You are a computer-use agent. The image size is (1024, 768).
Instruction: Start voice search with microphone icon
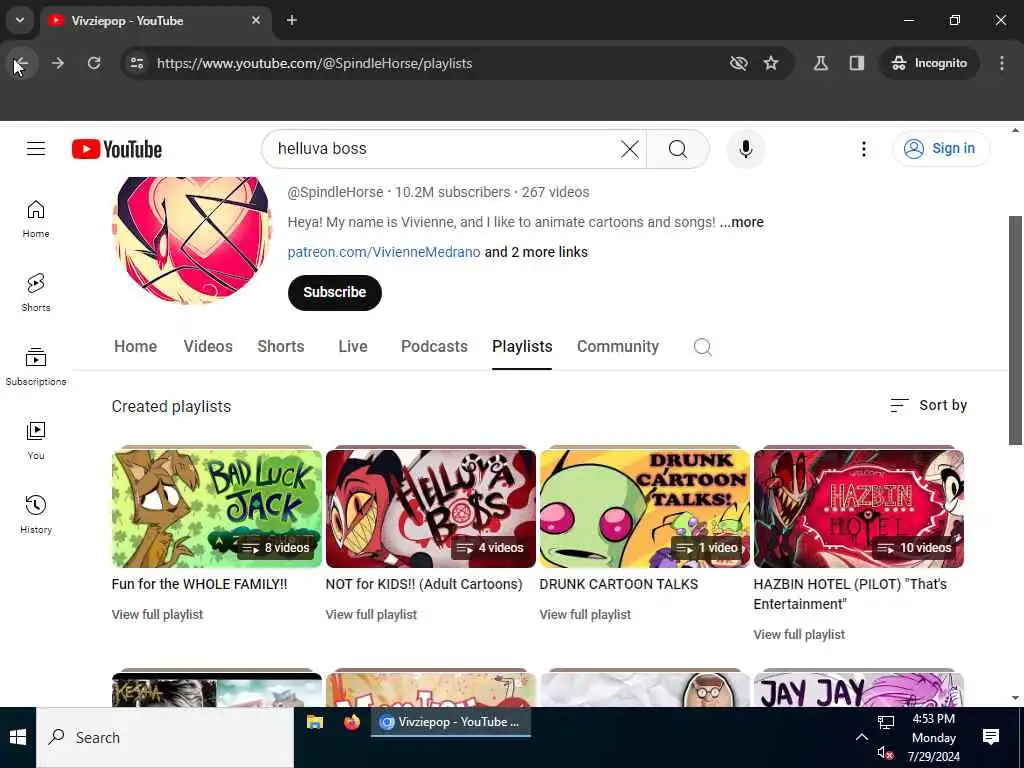click(745, 149)
